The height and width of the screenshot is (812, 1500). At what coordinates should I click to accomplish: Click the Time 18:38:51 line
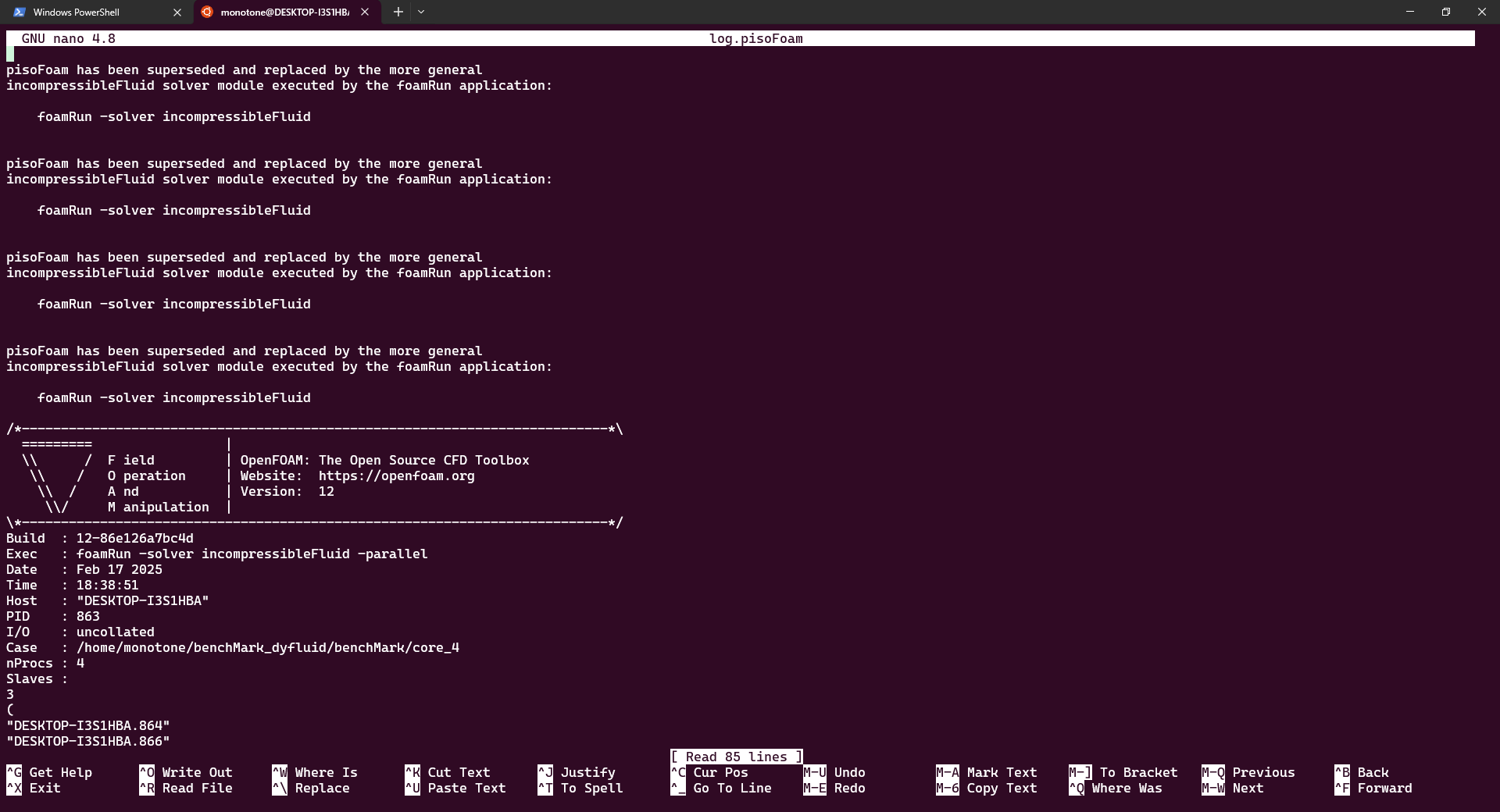click(x=73, y=585)
